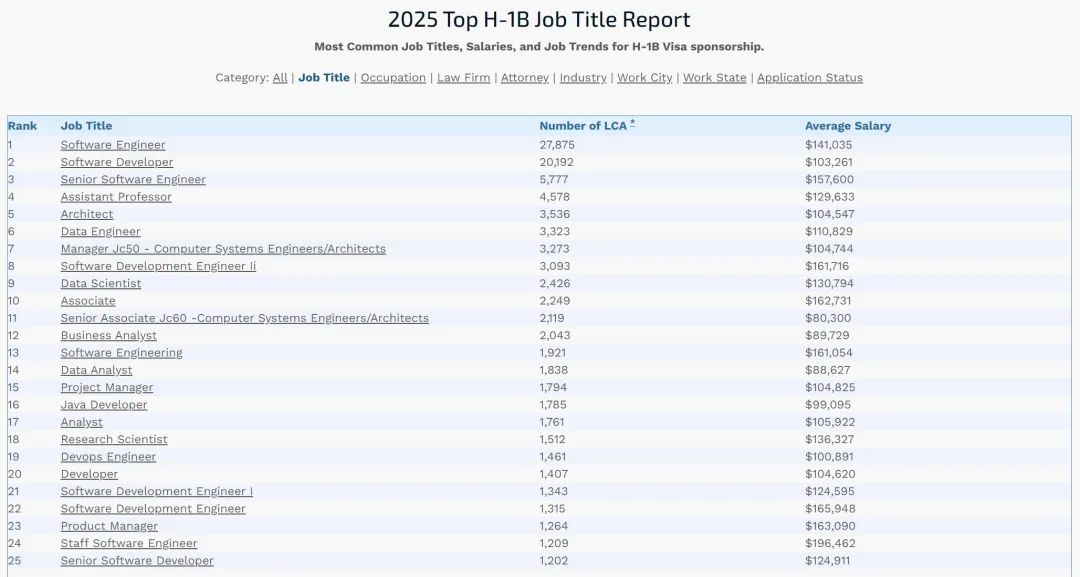Click the $99,095 salary value
The height and width of the screenshot is (577, 1080).
(828, 405)
